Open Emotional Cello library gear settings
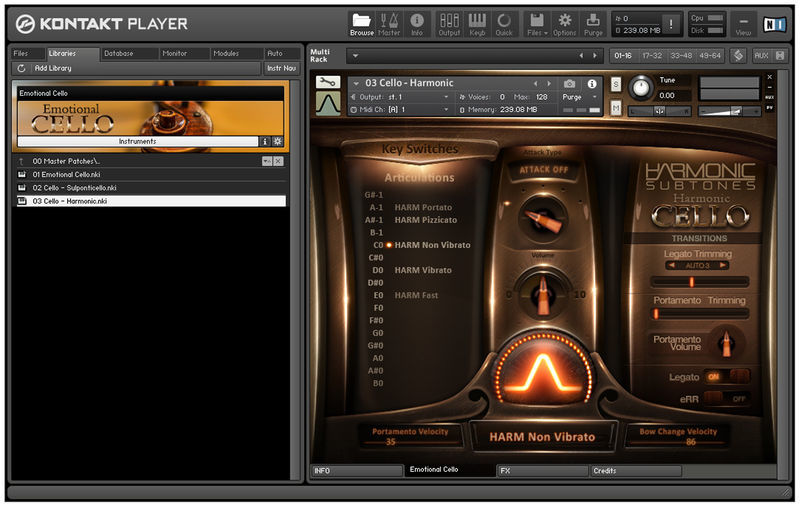The height and width of the screenshot is (507, 800). pos(278,141)
